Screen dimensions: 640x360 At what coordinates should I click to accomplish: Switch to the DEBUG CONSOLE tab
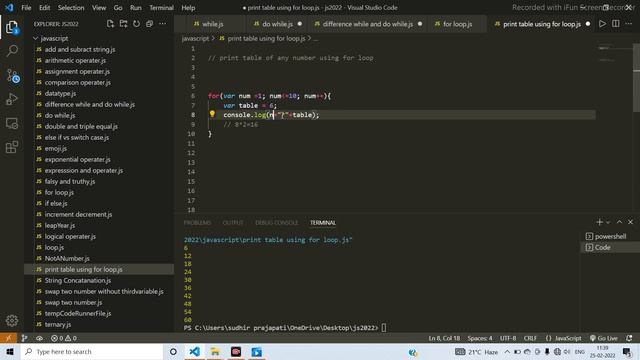point(276,222)
